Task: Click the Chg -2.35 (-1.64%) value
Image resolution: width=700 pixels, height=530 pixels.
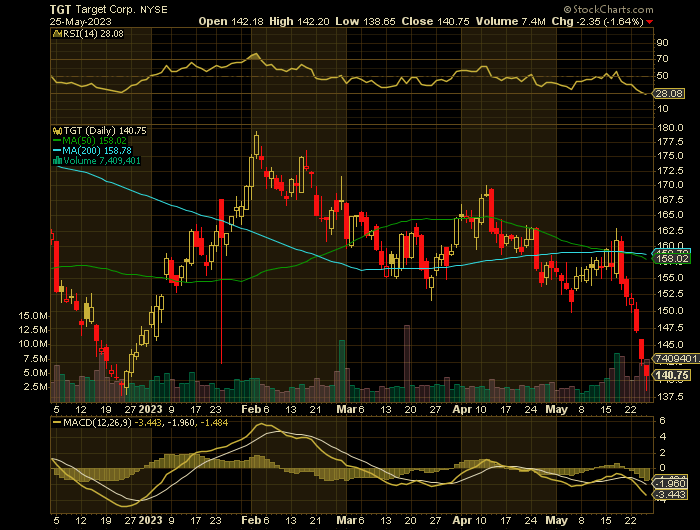Action: pos(598,21)
